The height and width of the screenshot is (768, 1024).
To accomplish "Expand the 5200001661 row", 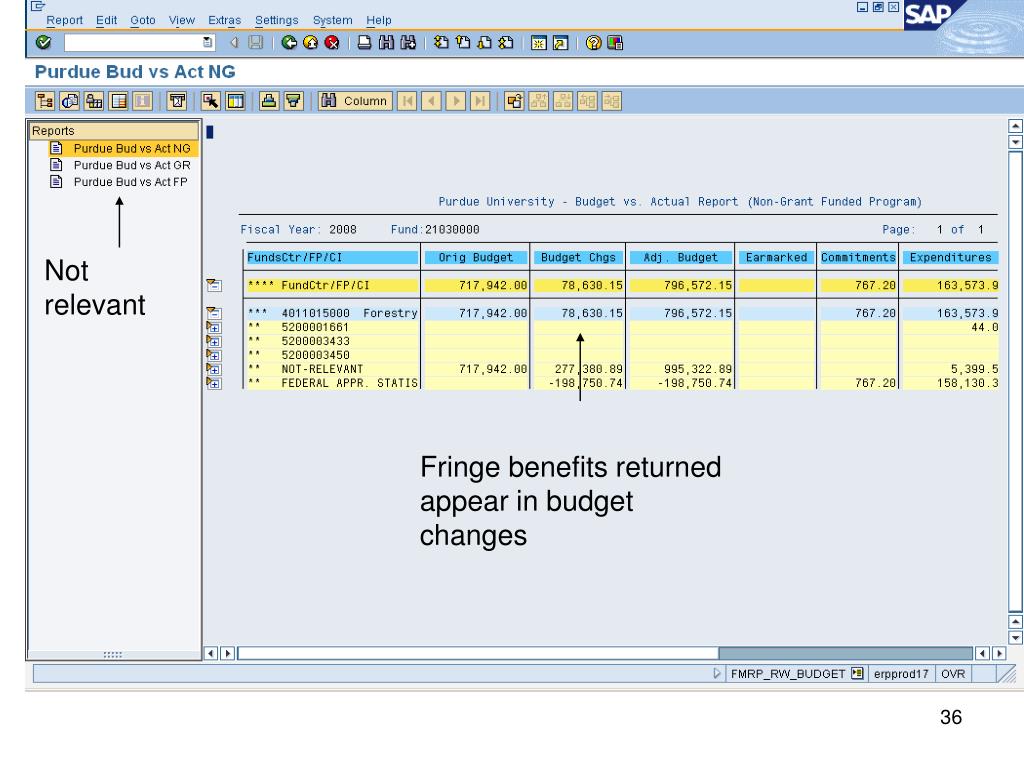I will (214, 327).
